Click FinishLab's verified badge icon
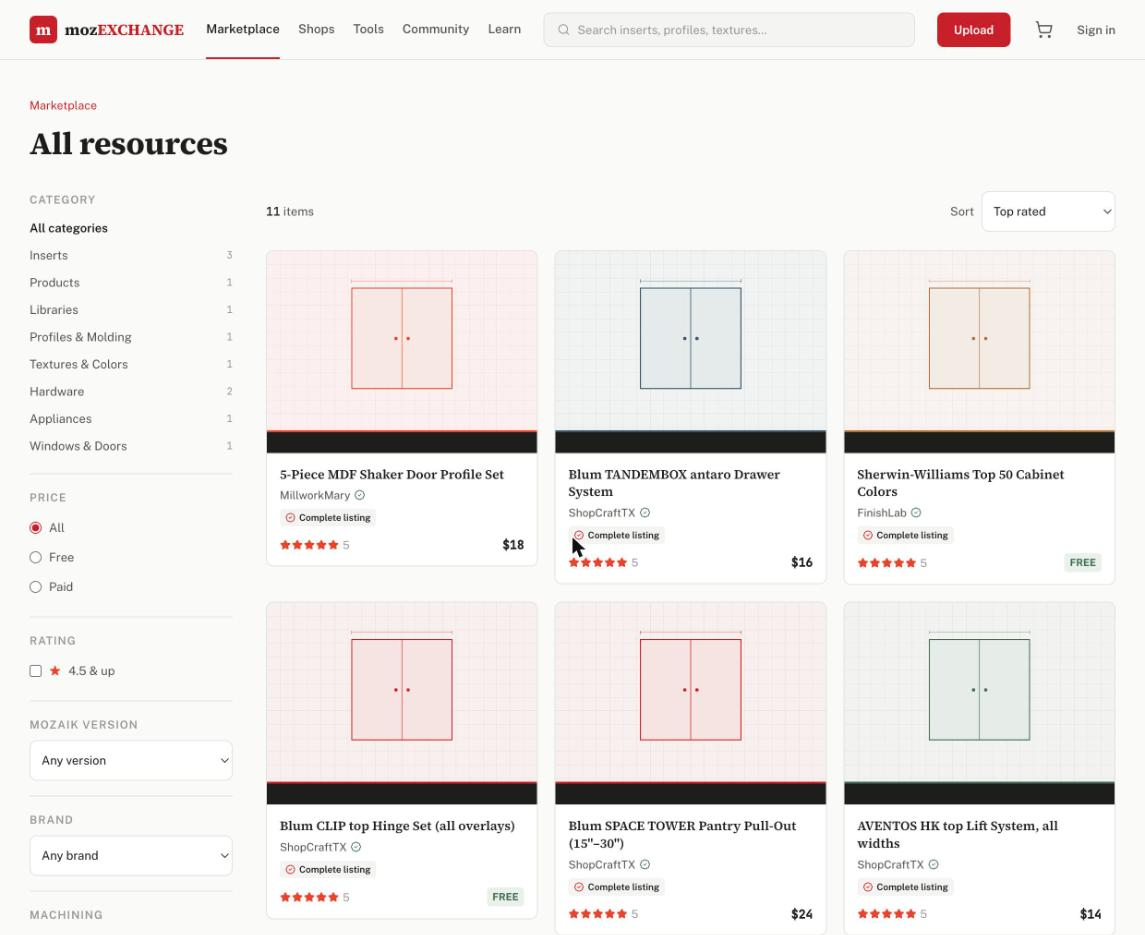The width and height of the screenshot is (1145, 935). point(916,513)
